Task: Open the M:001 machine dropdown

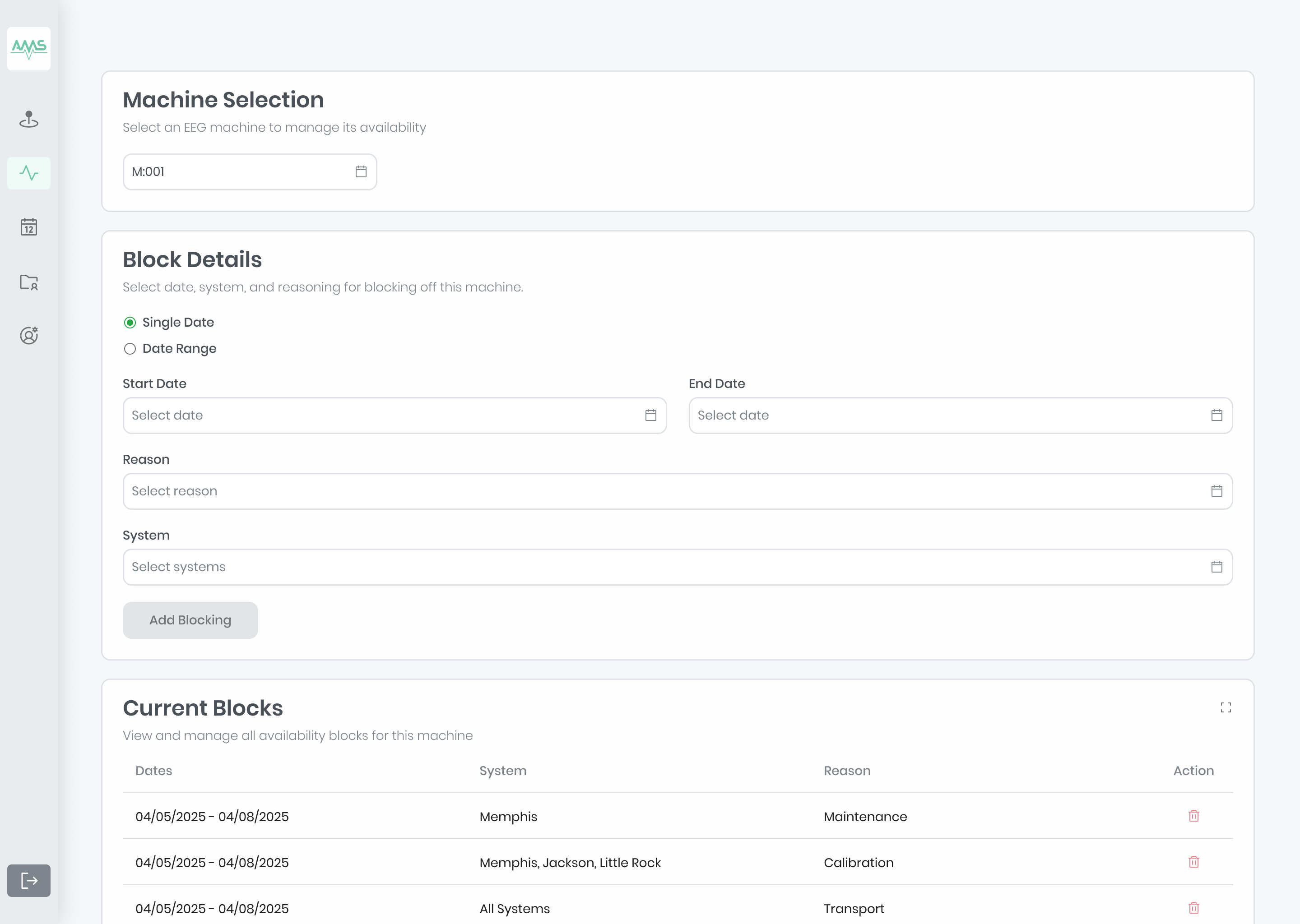Action: [249, 172]
